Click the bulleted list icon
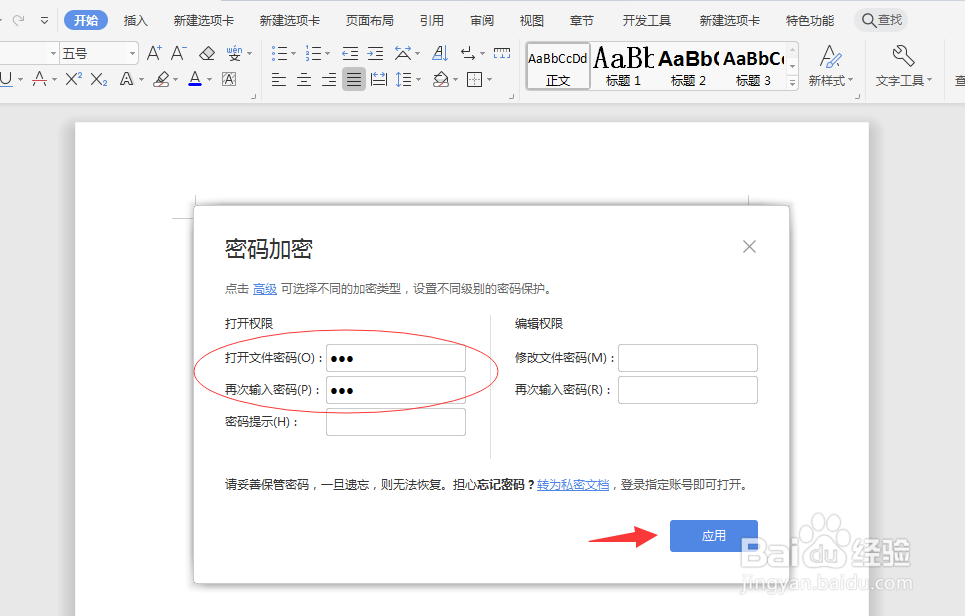 [x=279, y=54]
